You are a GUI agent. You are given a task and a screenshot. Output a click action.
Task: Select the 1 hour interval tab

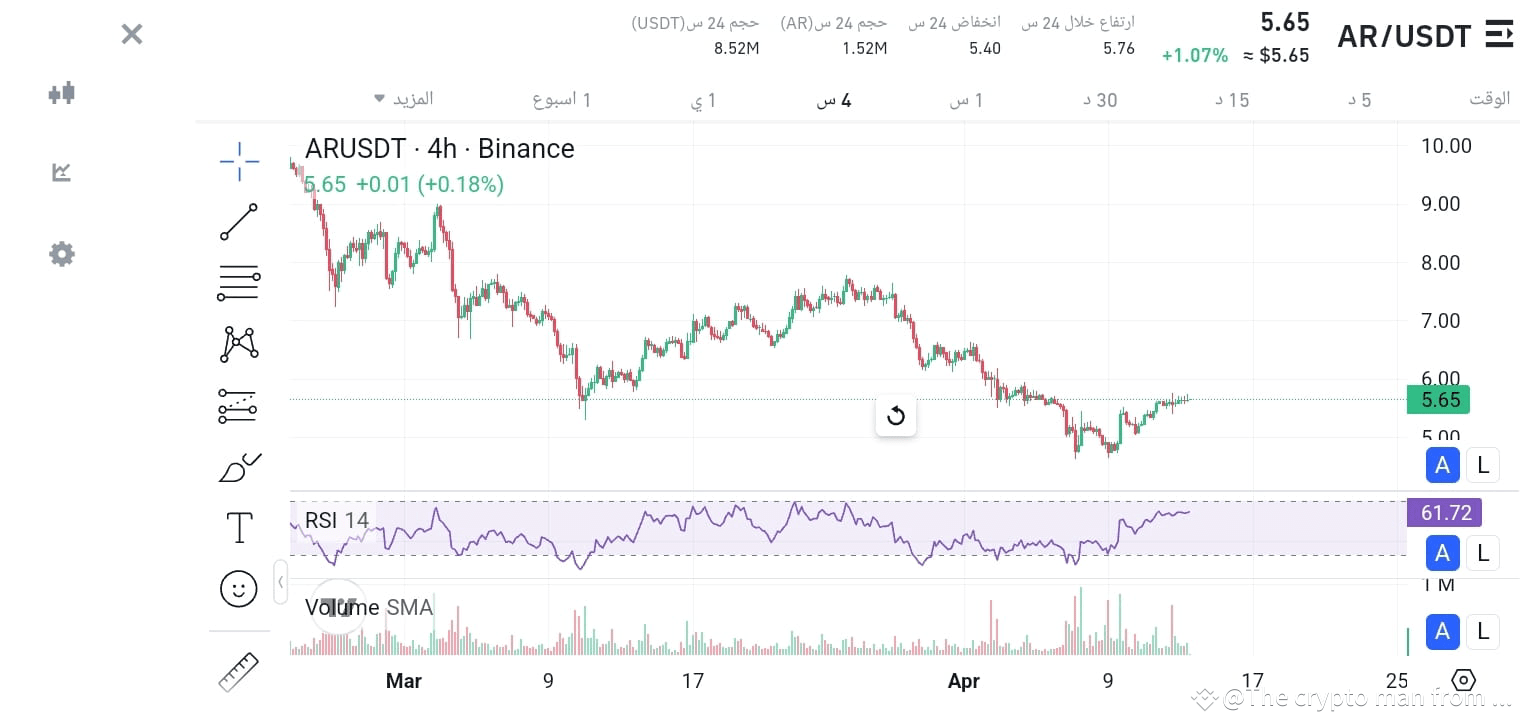tap(966, 100)
